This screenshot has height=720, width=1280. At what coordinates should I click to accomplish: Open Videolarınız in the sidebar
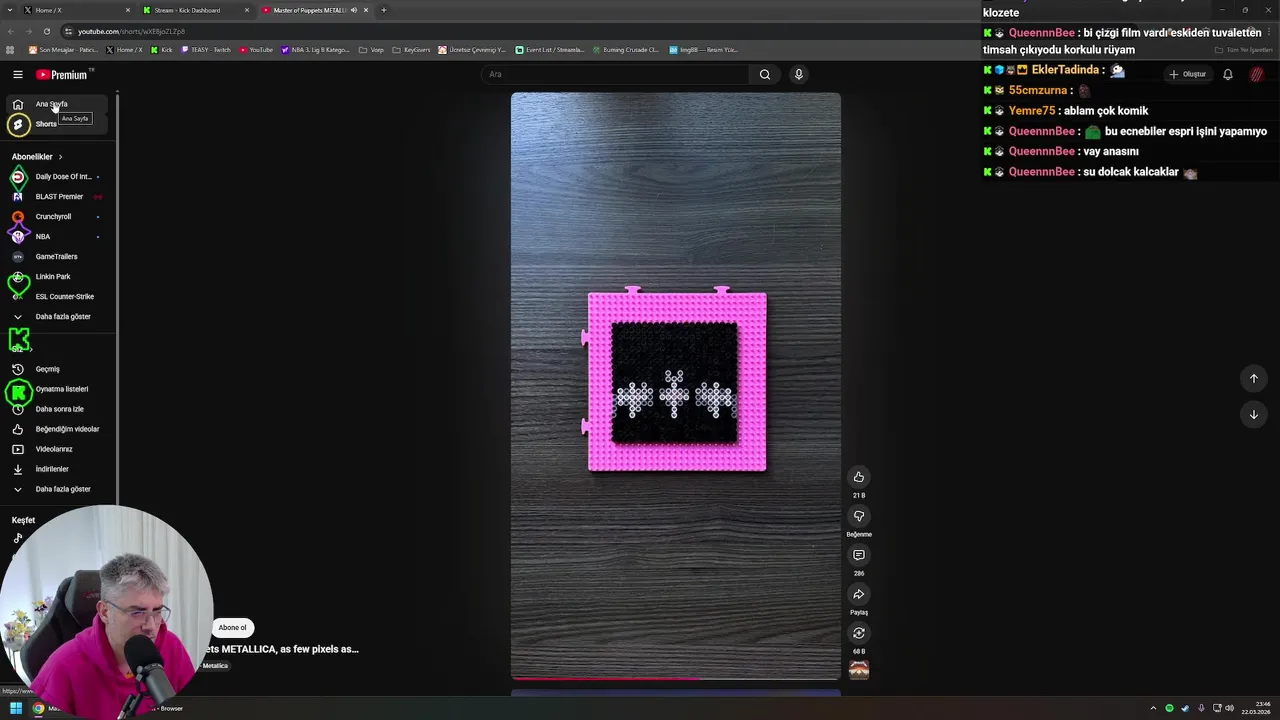tap(57, 449)
